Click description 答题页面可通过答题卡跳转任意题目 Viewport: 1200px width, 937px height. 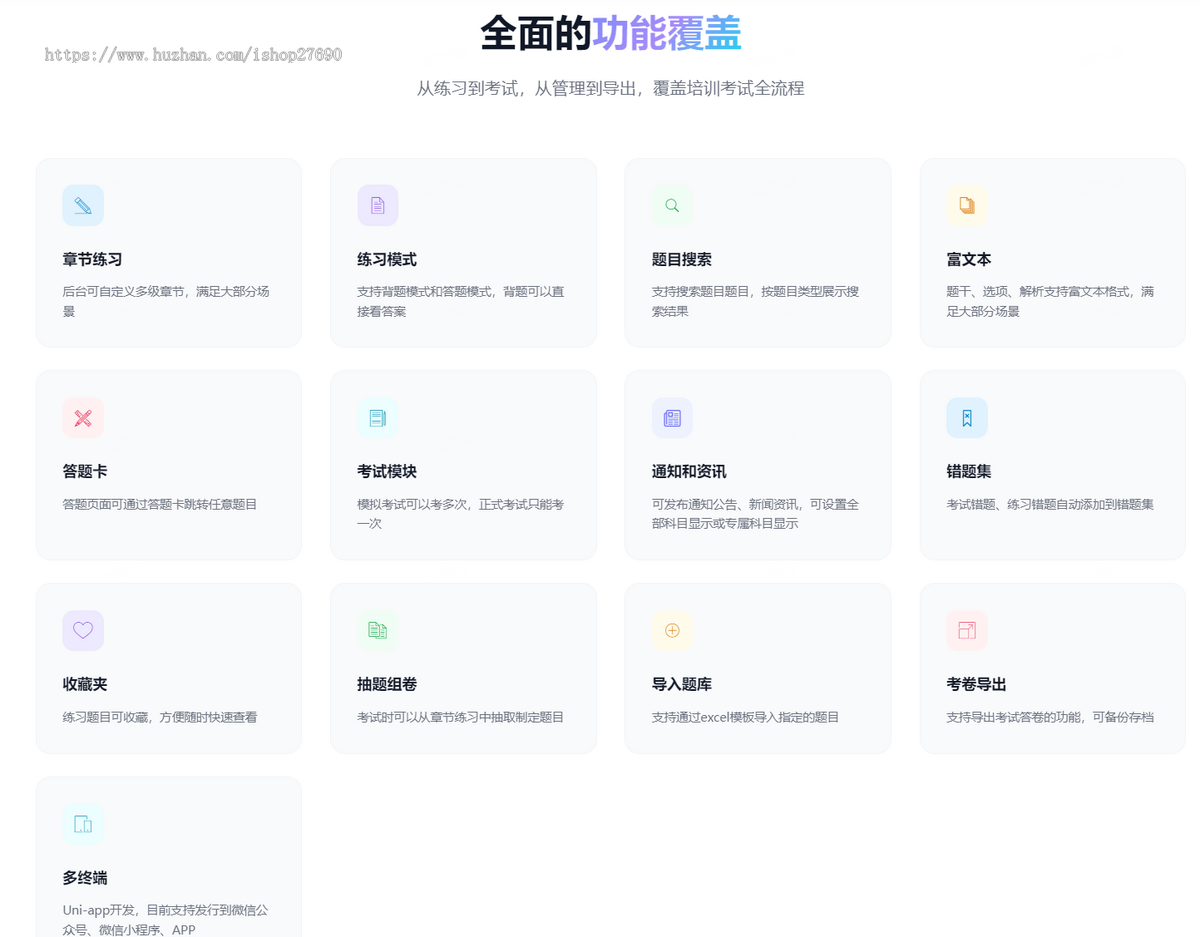(160, 504)
